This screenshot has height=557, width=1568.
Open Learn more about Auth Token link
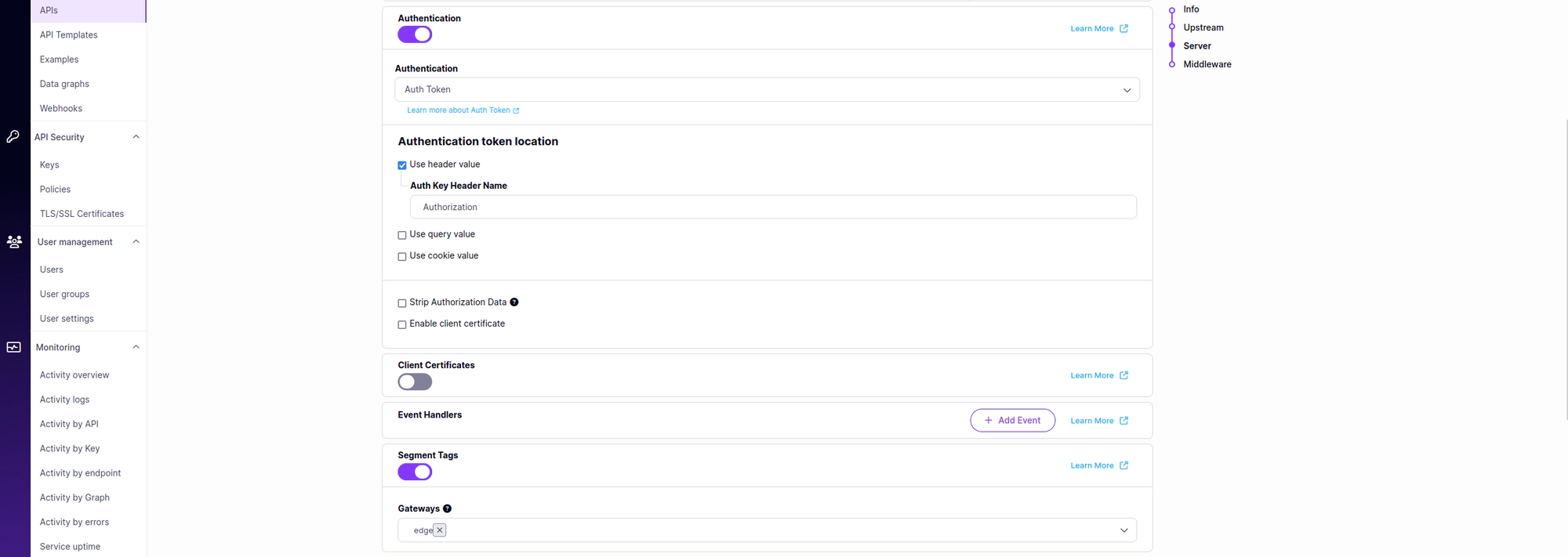click(x=463, y=110)
